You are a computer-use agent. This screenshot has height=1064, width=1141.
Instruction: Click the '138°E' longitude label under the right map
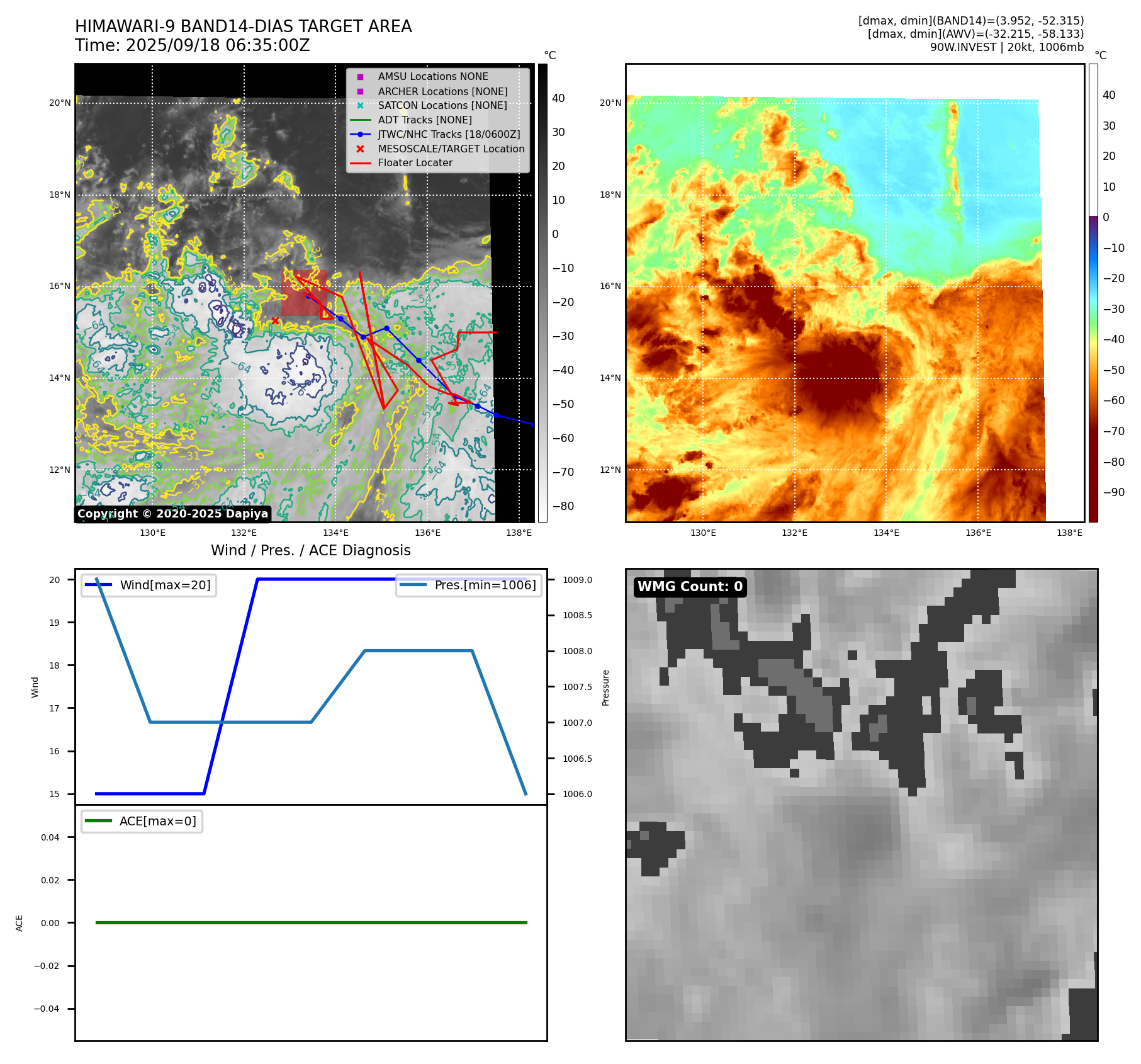(1070, 533)
